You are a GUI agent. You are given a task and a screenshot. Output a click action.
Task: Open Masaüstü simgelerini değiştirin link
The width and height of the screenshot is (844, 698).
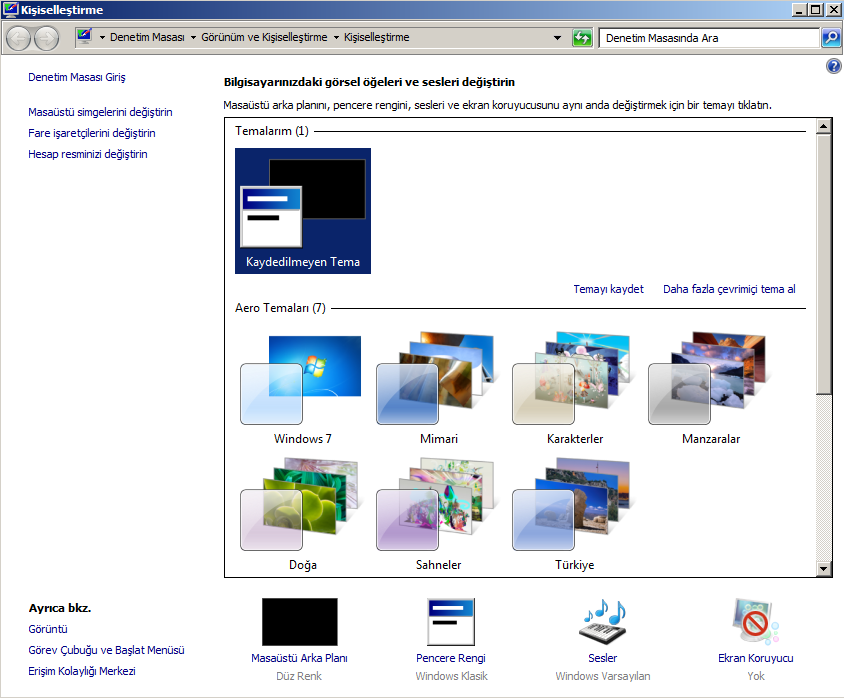tap(100, 112)
